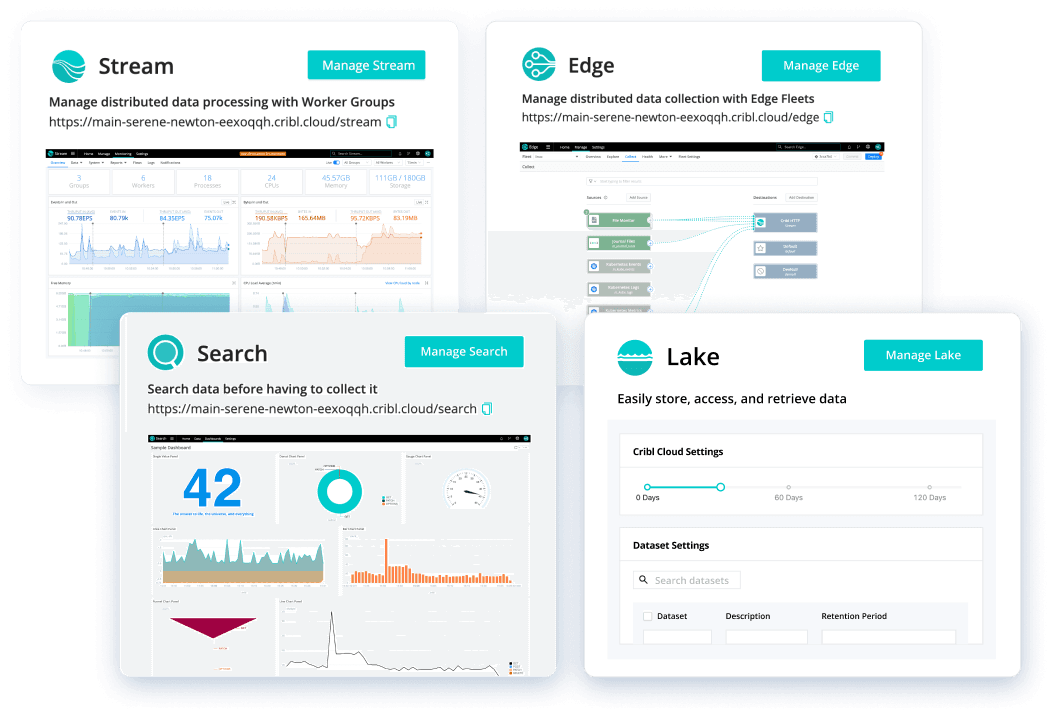Click the Search Stream box in the Stream preview
This screenshot has width=1052, height=715.
tap(361, 154)
